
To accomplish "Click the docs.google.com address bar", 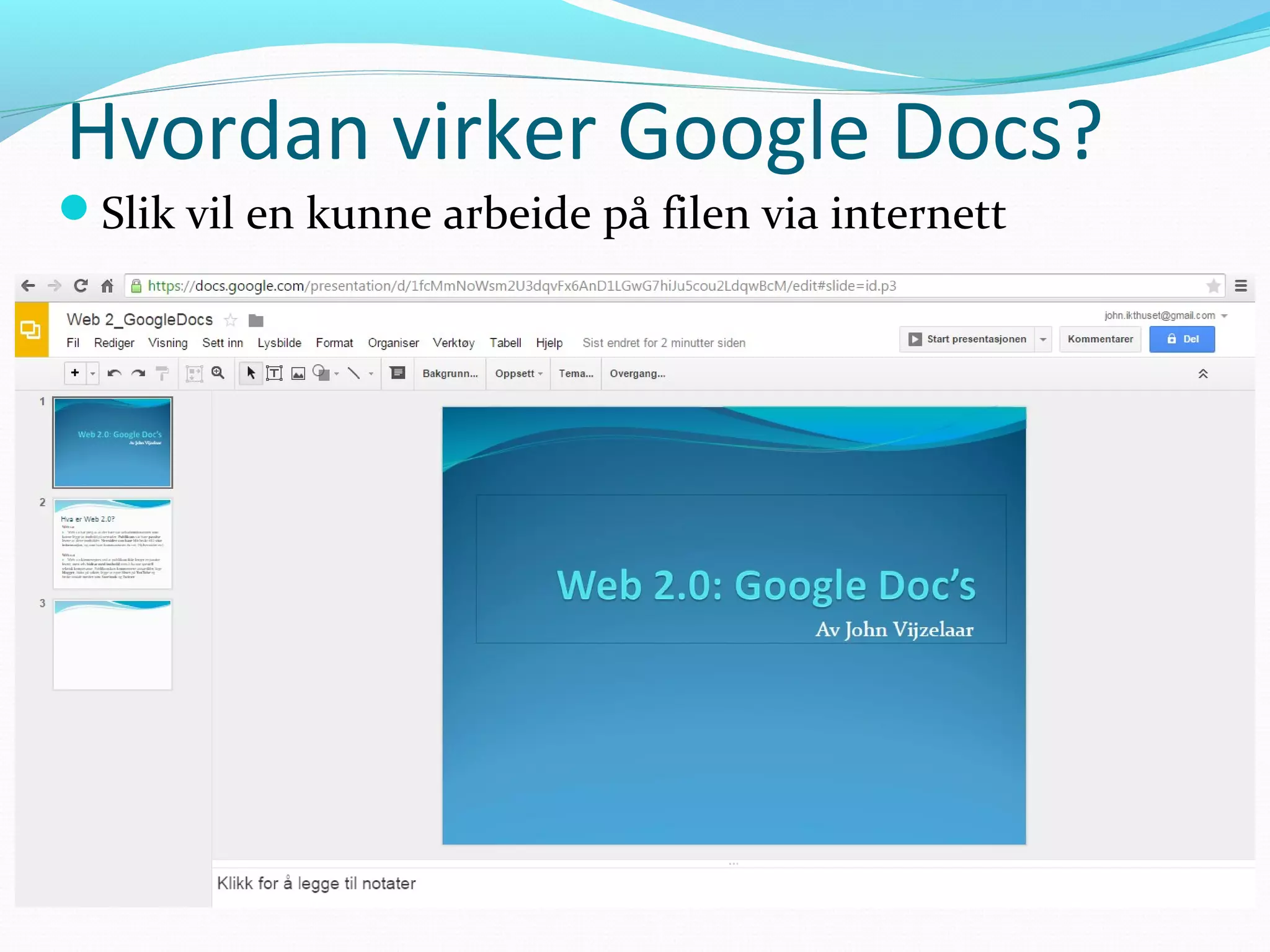I will 675,286.
